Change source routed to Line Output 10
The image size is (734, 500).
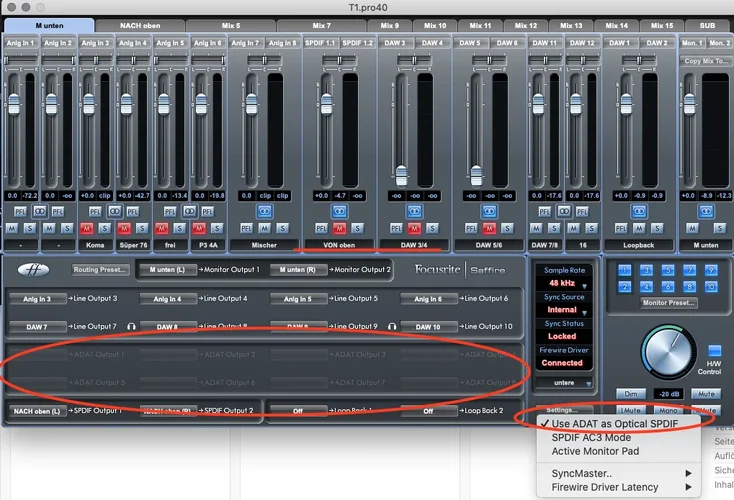[428, 327]
